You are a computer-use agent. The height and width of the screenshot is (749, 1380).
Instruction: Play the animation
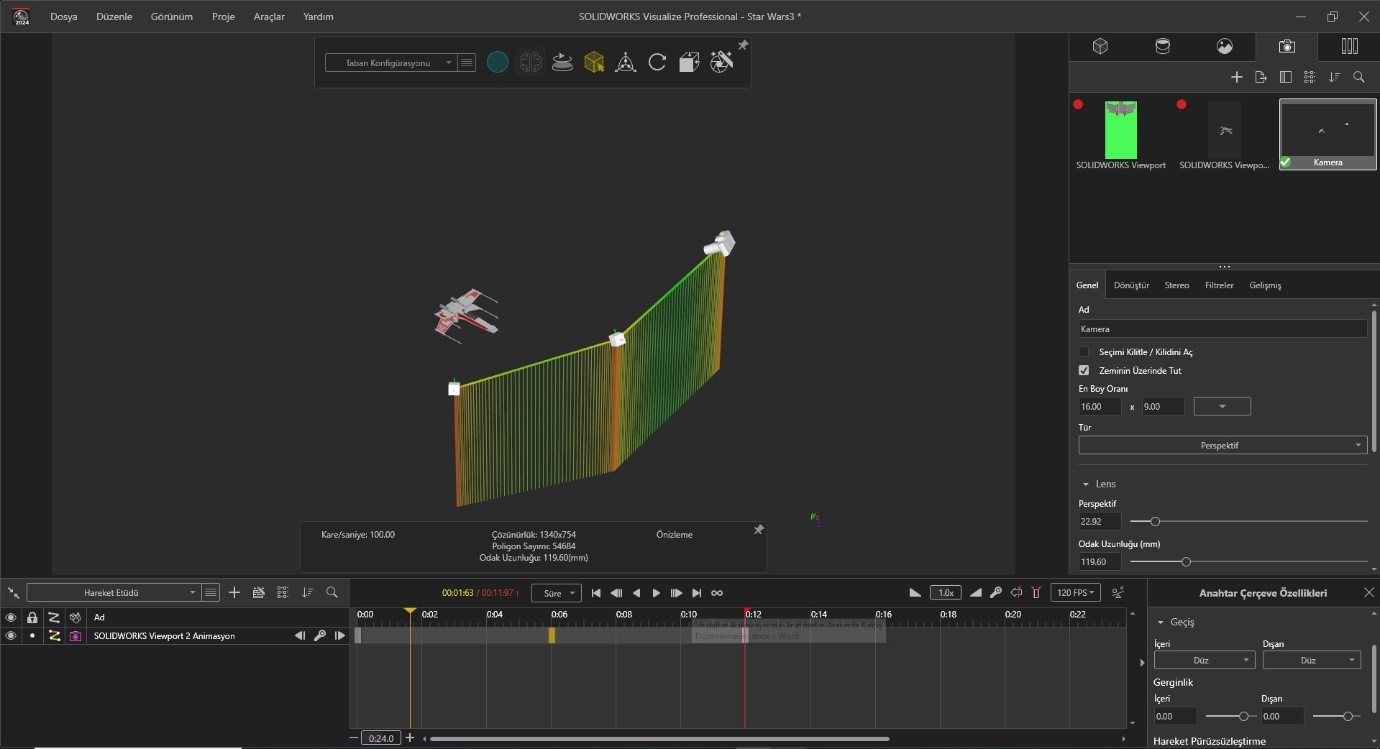pyautogui.click(x=656, y=593)
